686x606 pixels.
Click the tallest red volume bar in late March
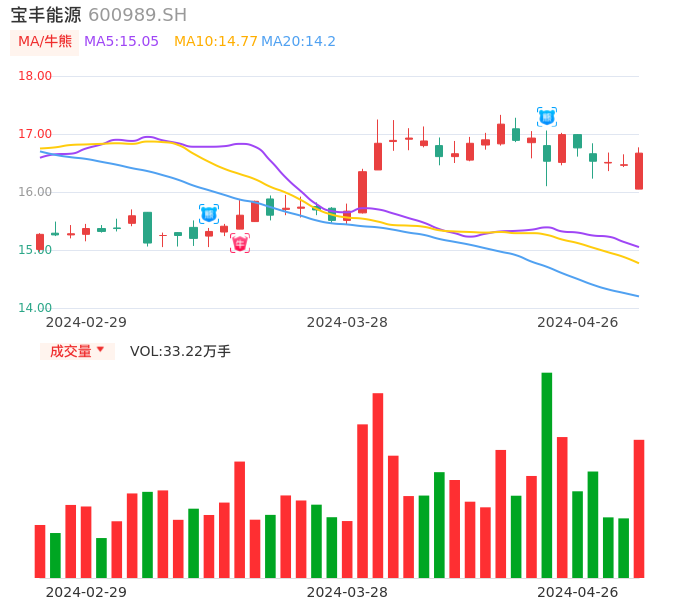[378, 485]
